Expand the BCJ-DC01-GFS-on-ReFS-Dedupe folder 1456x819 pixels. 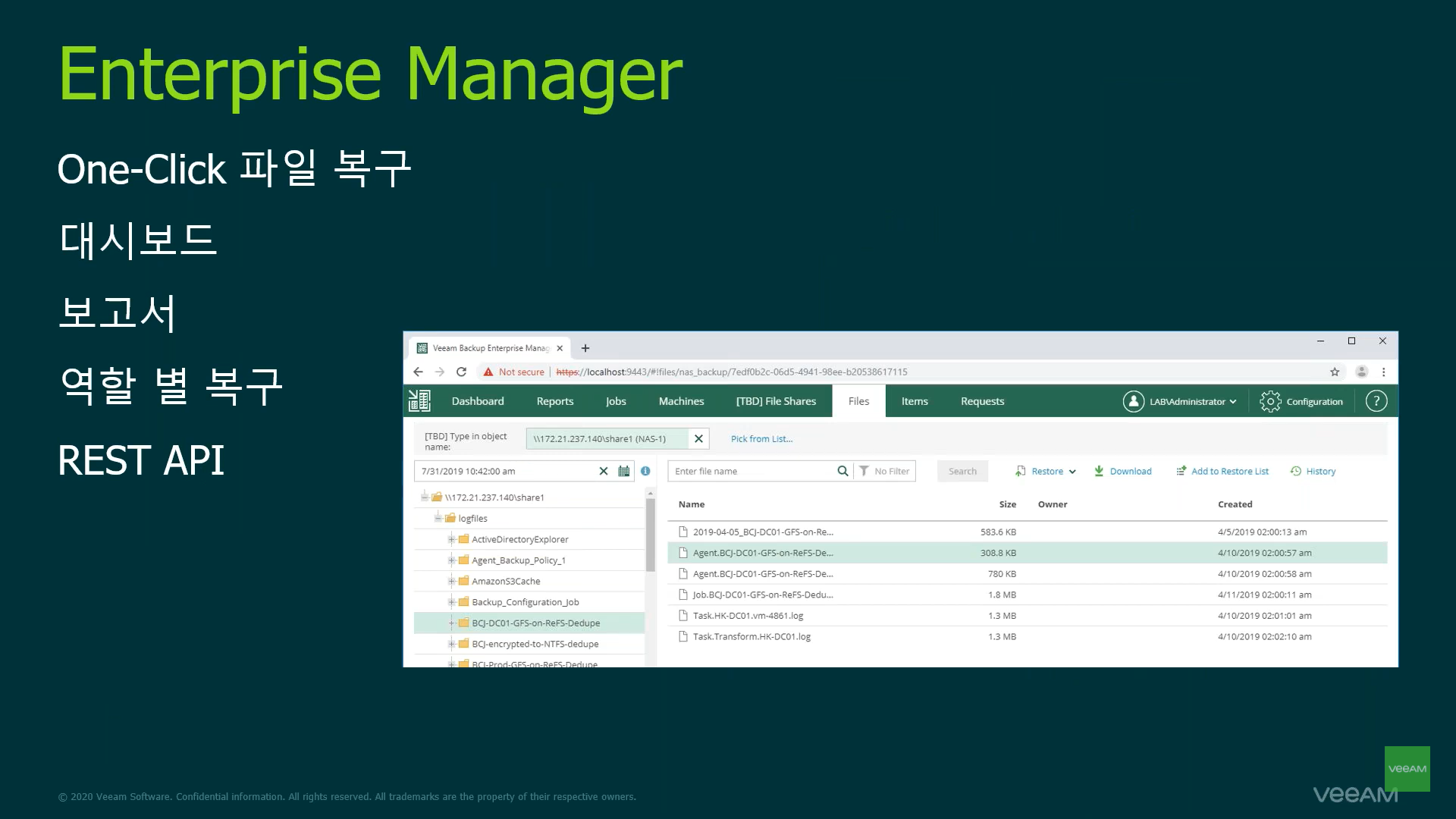click(451, 623)
